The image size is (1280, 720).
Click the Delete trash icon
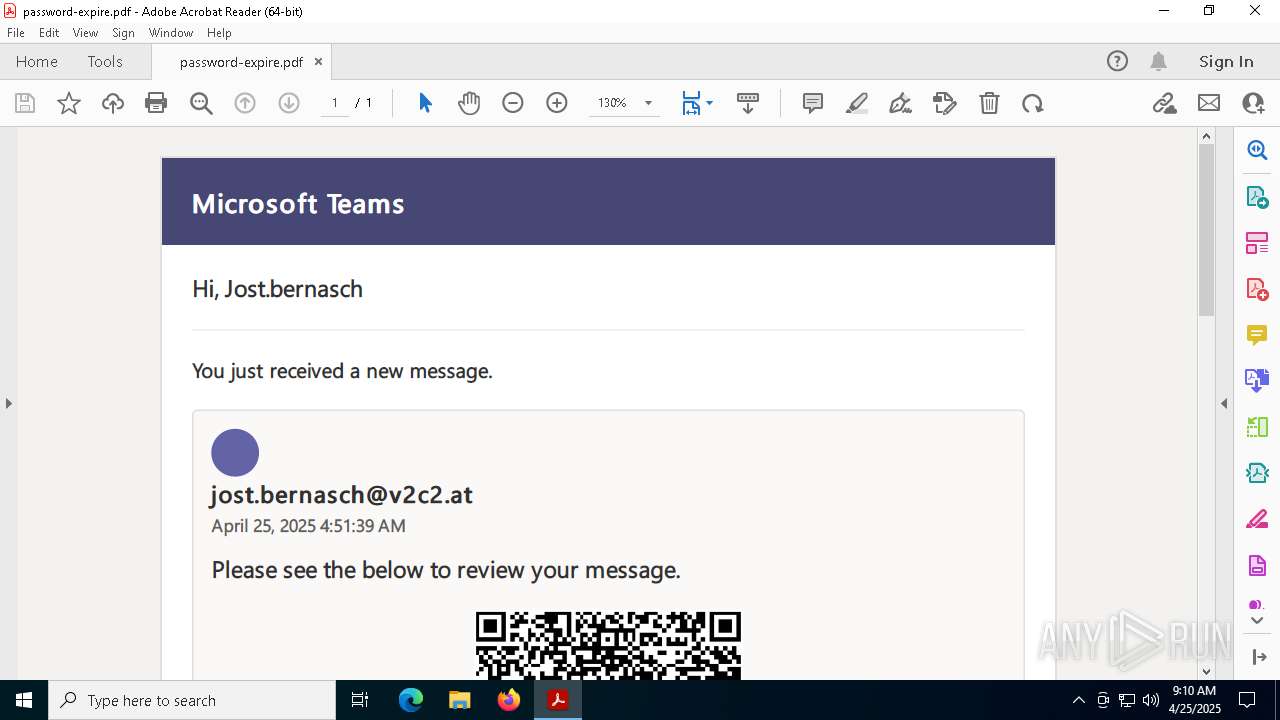tap(989, 103)
